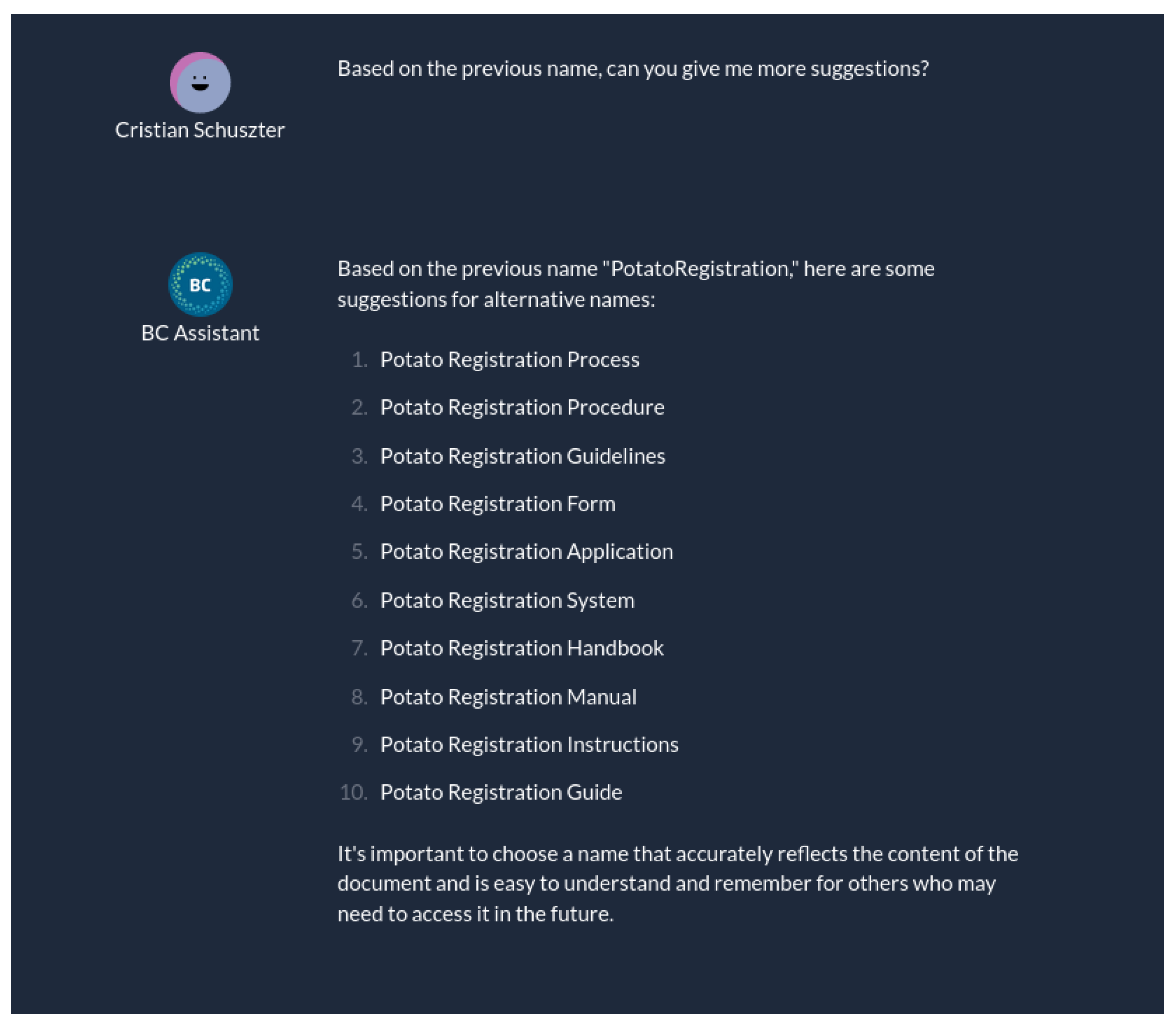Viewport: 1176px width, 1029px height.
Task: Select 'Potato Registration Procedure' list item
Action: 522,408
